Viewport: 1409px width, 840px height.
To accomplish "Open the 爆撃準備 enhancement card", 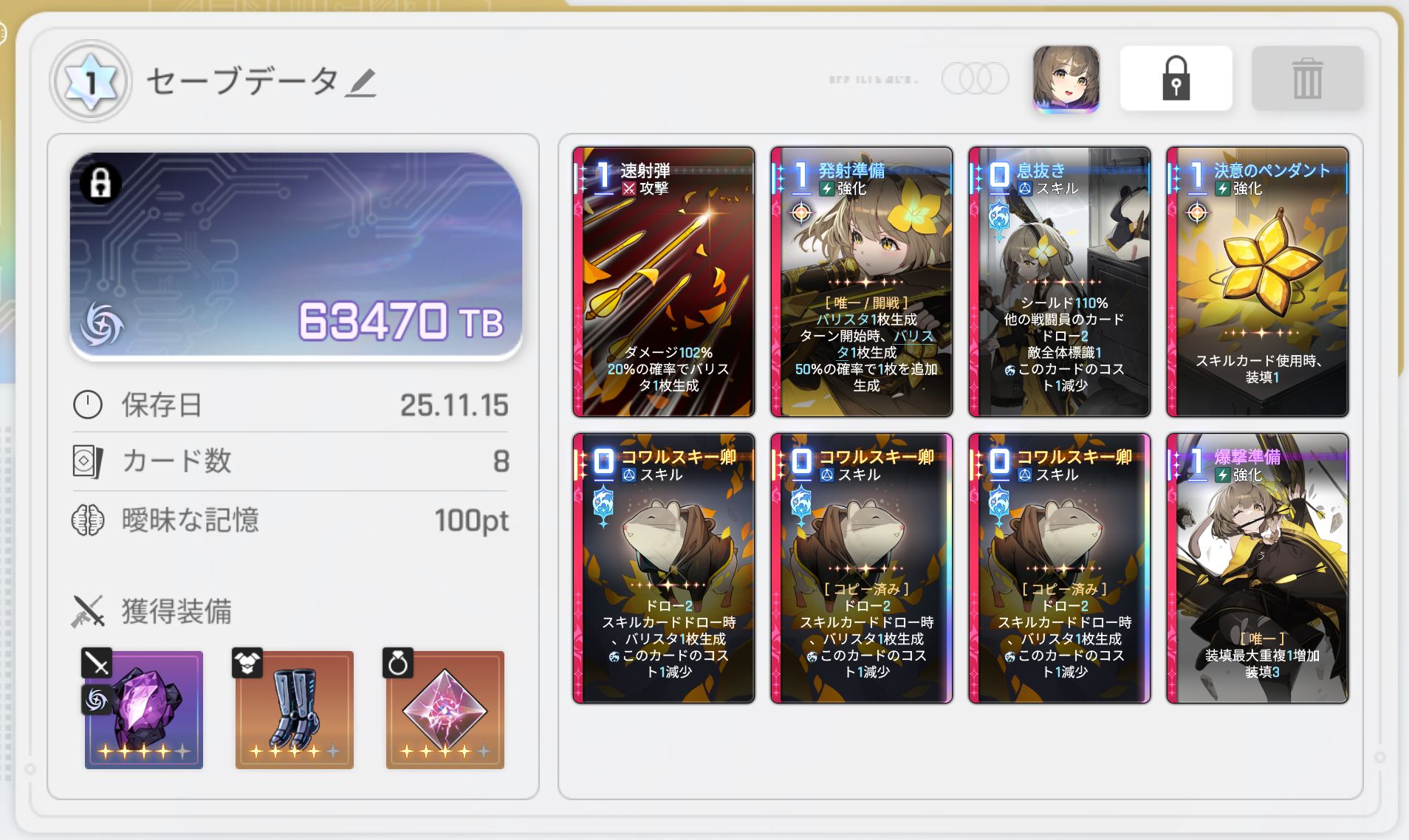I will (x=1258, y=568).
